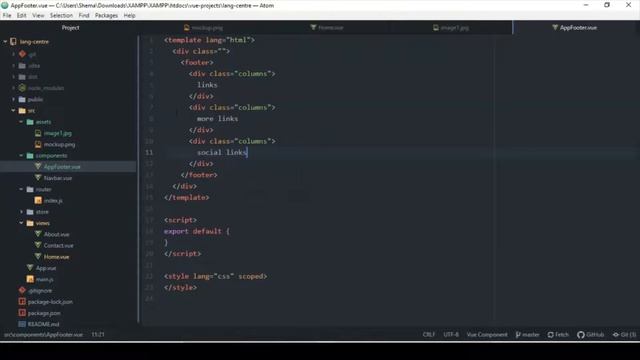Viewport: 640px width, 360px height.
Task: Click the components folder icon
Action: (x=30, y=156)
